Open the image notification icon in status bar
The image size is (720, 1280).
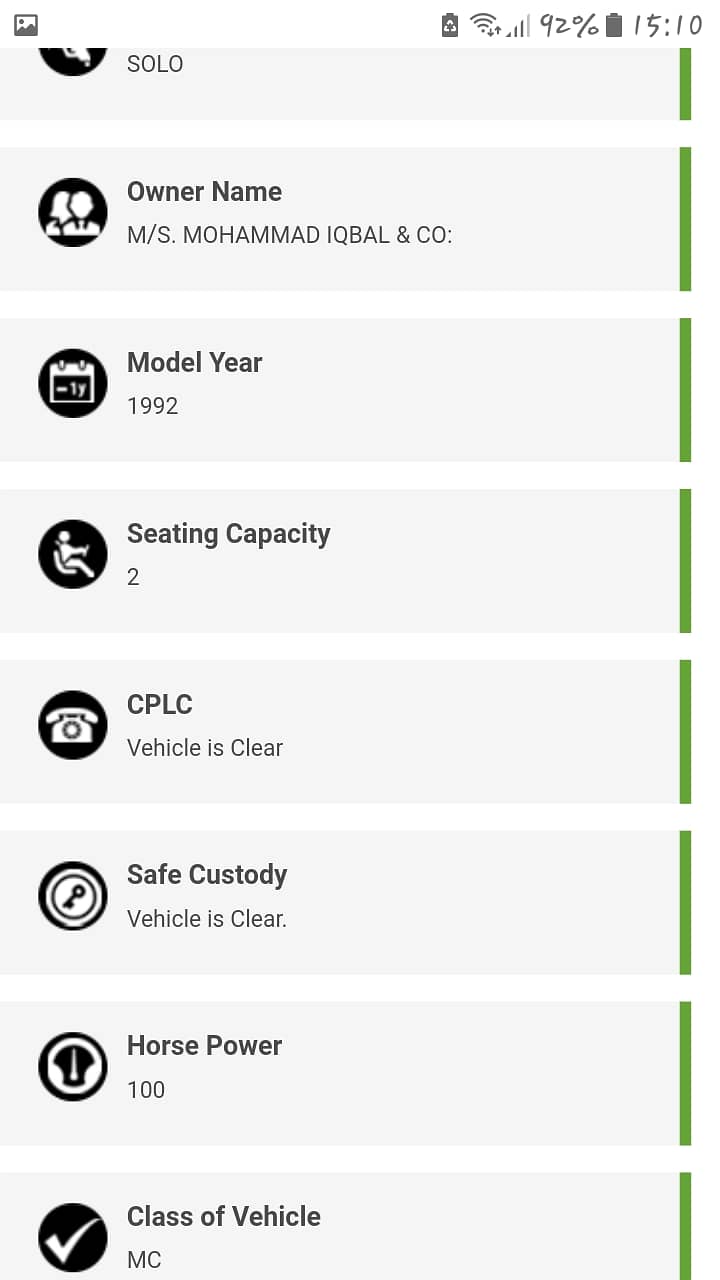27,25
